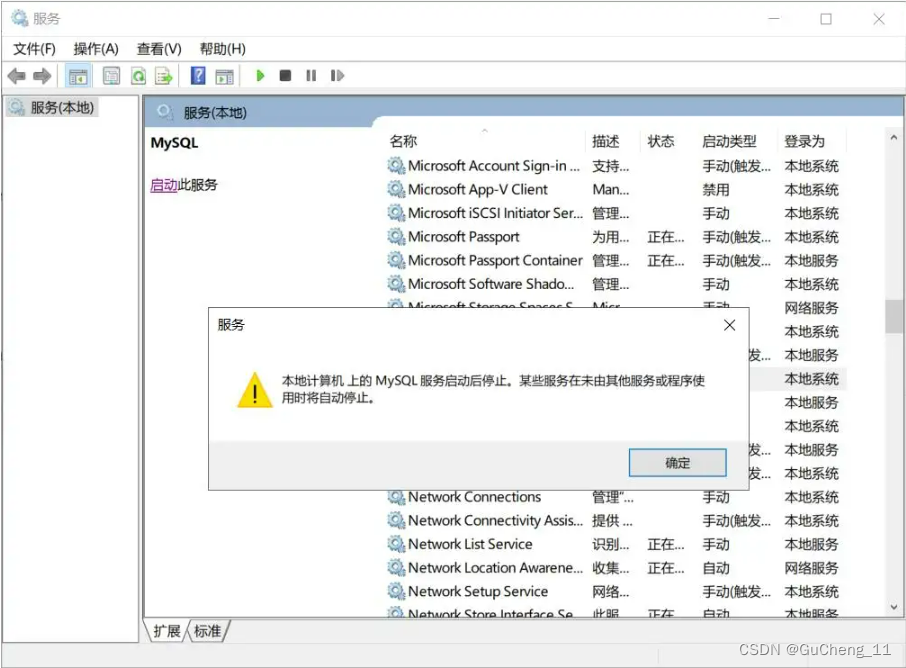906x668 pixels.
Task: Select the Microsoft Software Shado... service name
Action: pyautogui.click(x=491, y=284)
